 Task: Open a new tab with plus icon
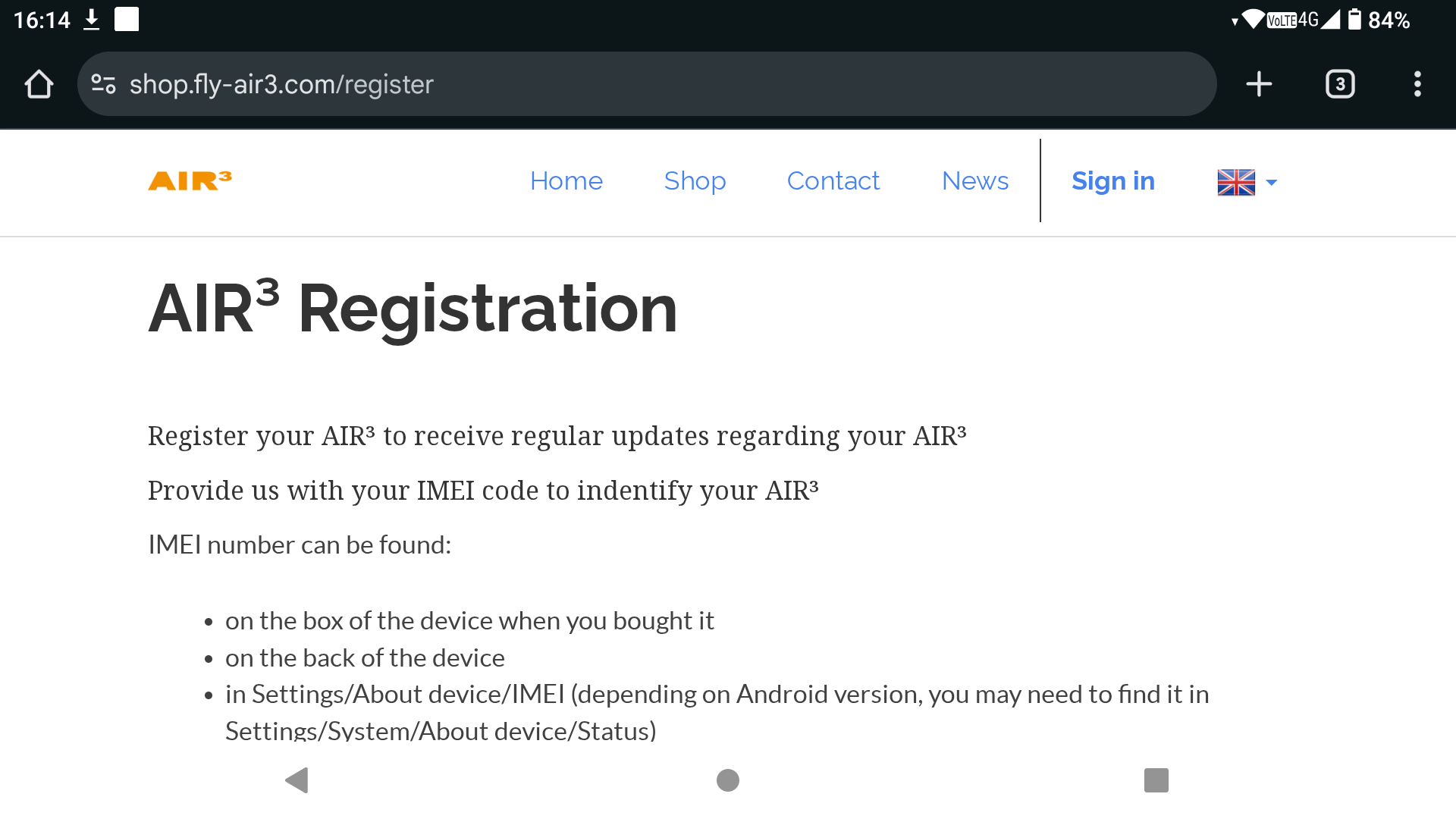[x=1259, y=84]
